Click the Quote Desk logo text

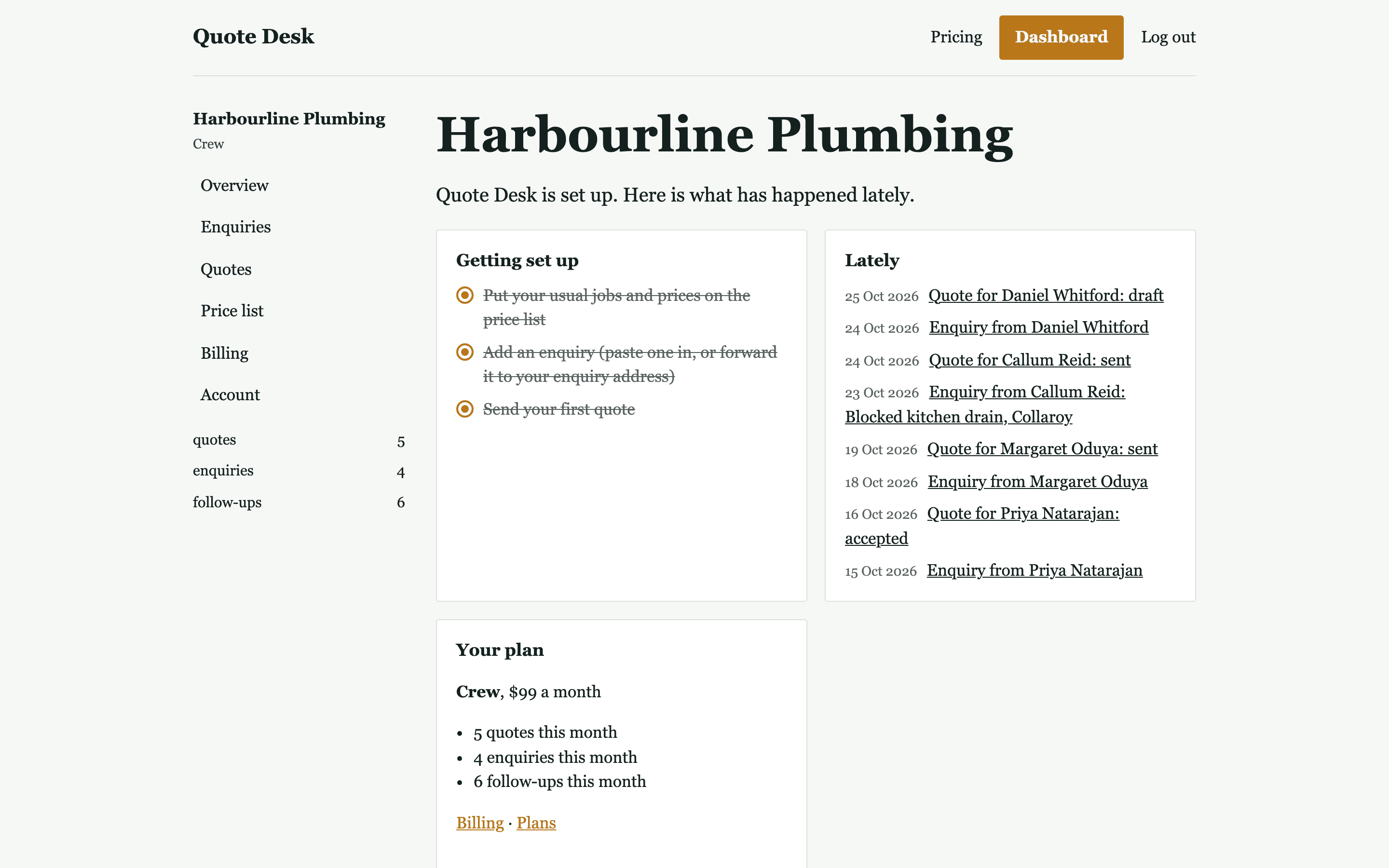[253, 37]
